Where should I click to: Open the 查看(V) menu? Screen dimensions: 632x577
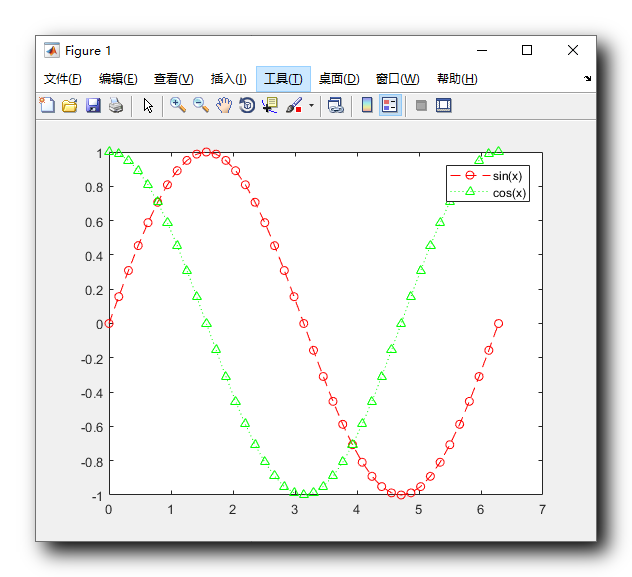pyautogui.click(x=174, y=79)
